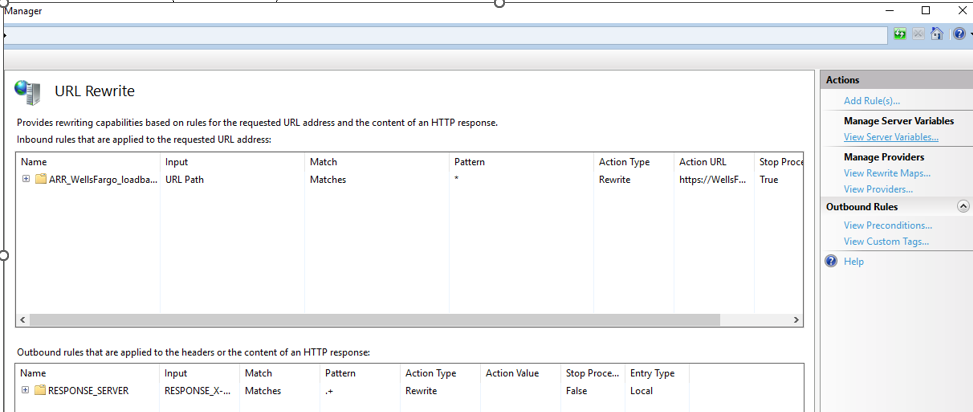973x412 pixels.
Task: Click the stop loading icon
Action: pos(918,34)
